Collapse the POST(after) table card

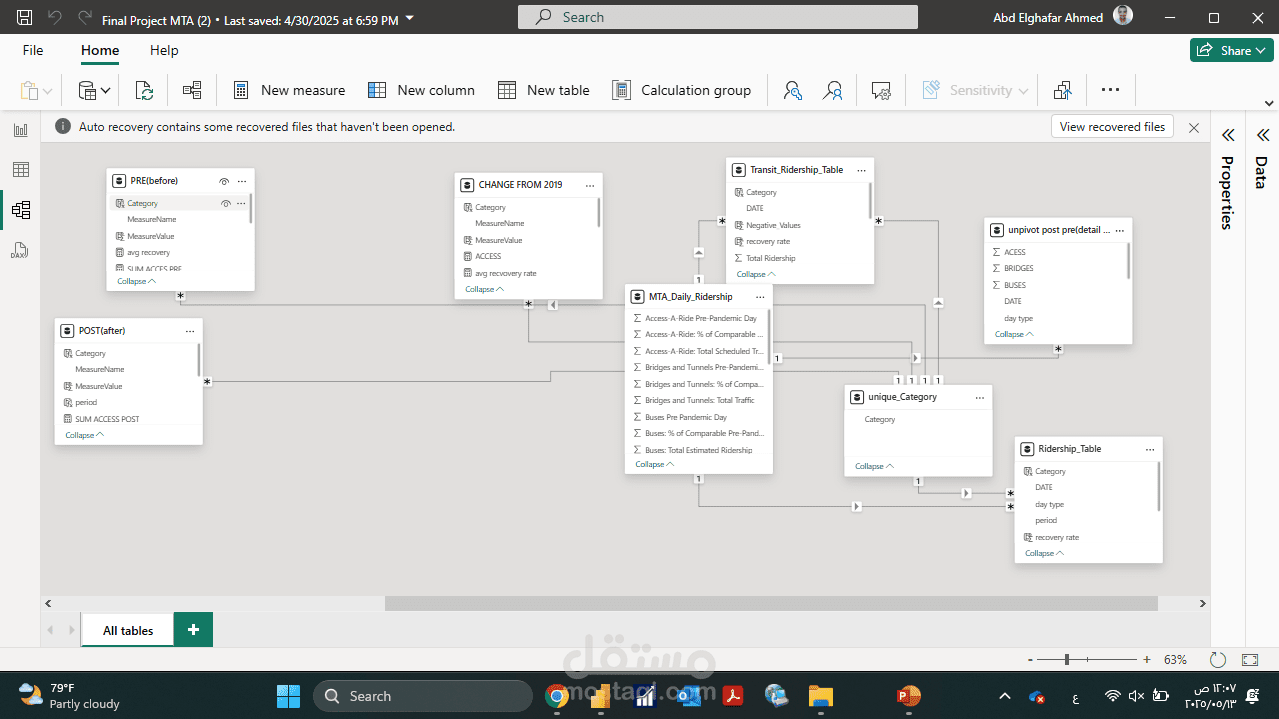coord(84,435)
